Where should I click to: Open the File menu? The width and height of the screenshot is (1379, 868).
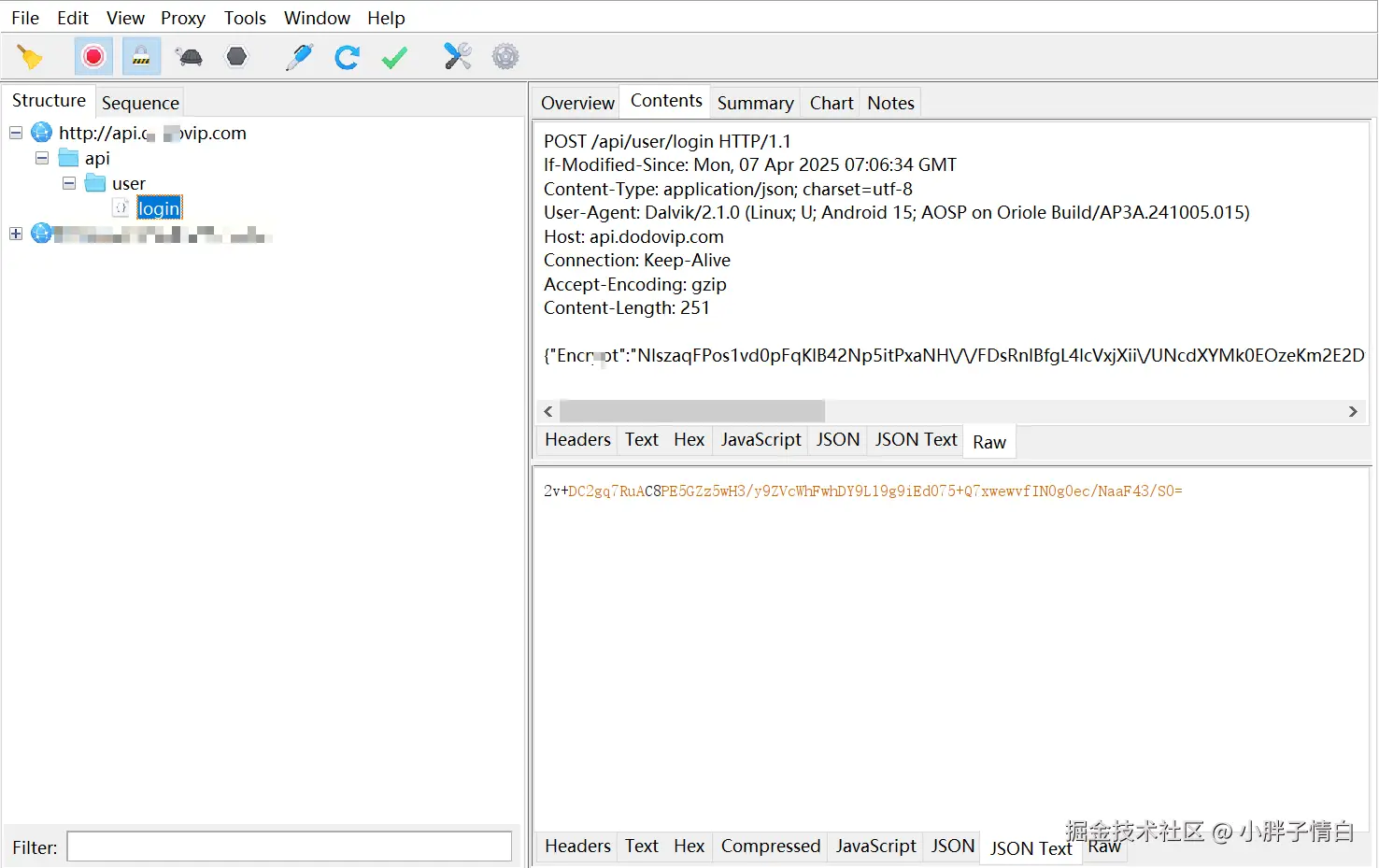pos(25,18)
